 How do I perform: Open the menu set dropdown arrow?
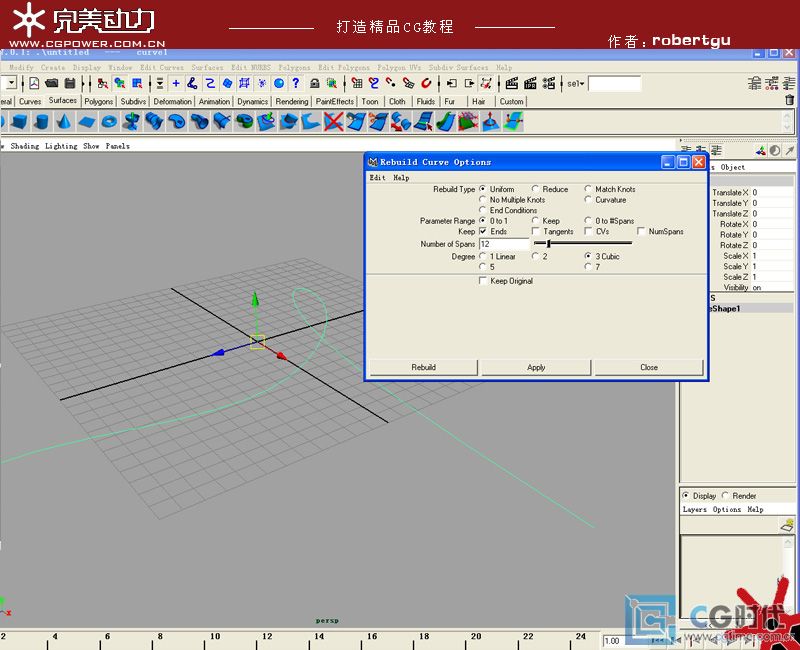click(11, 83)
